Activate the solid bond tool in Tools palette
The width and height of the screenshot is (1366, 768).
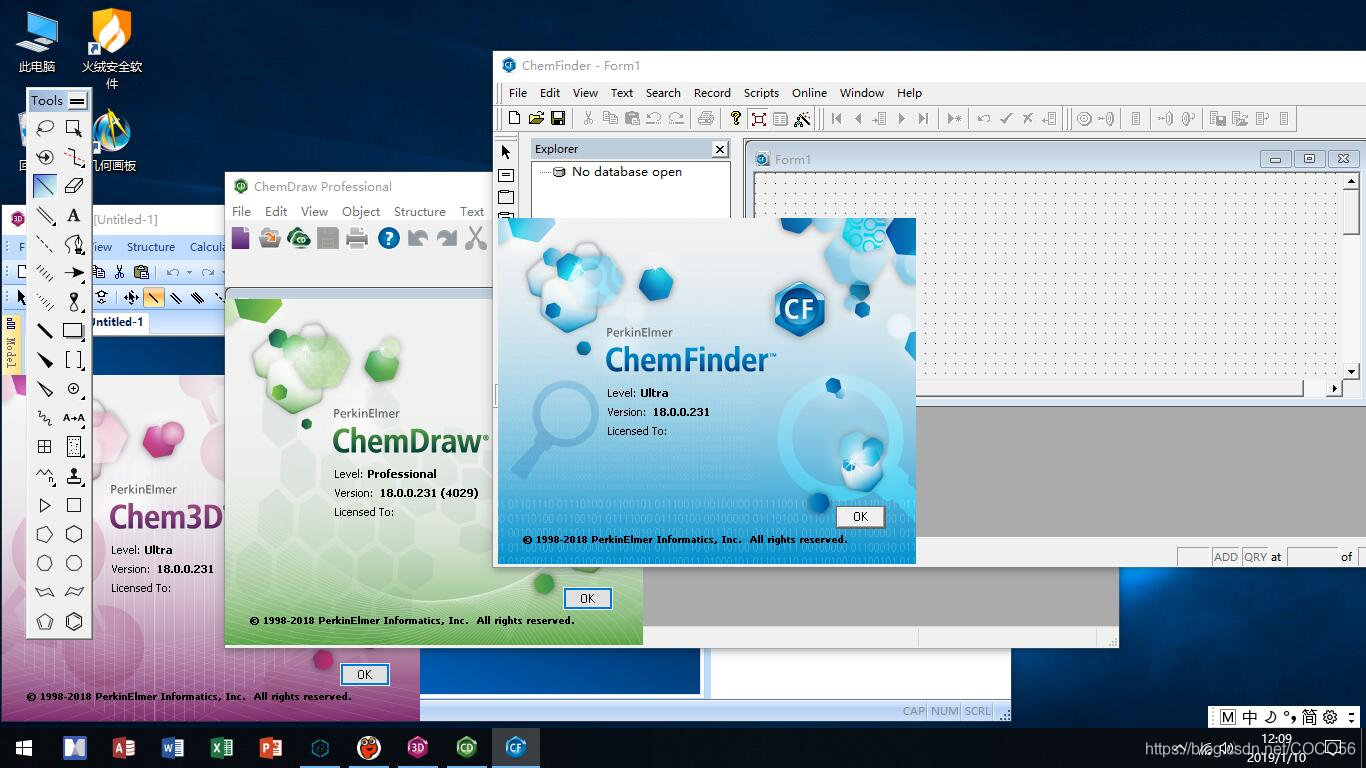click(x=45, y=186)
